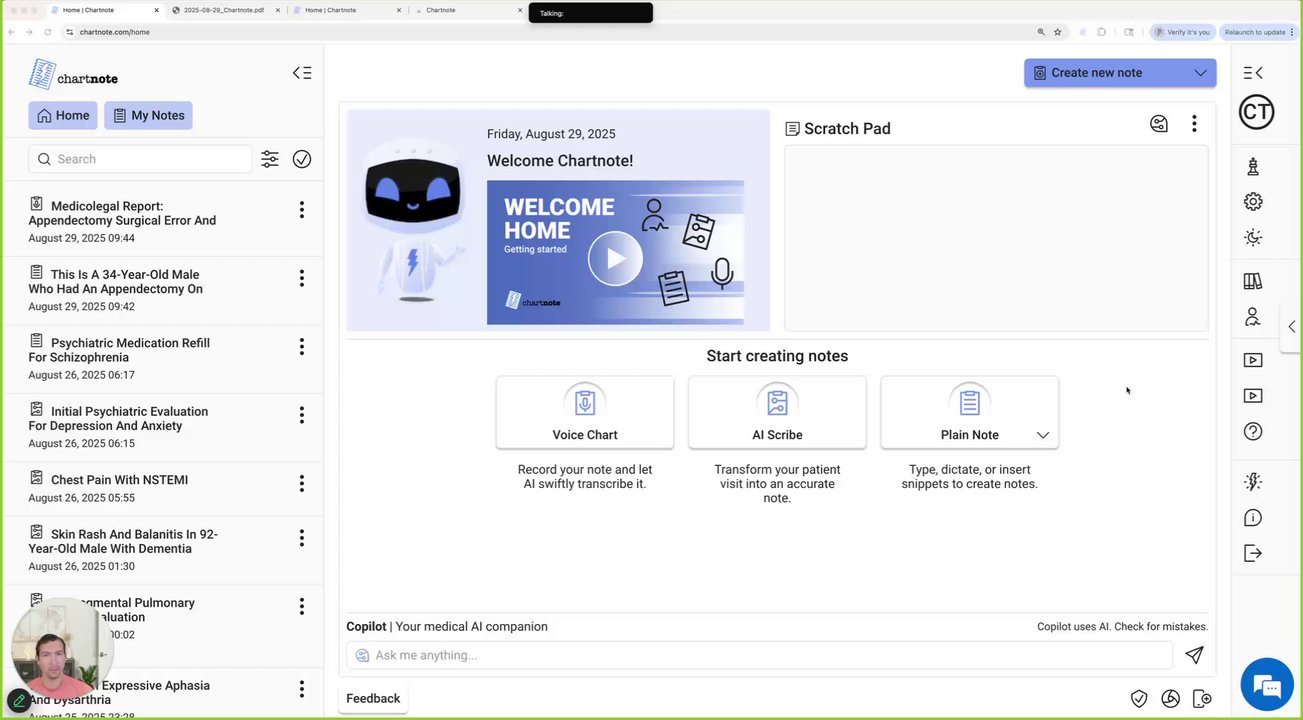
Task: Reload the page in the browser
Action: pyautogui.click(x=47, y=32)
